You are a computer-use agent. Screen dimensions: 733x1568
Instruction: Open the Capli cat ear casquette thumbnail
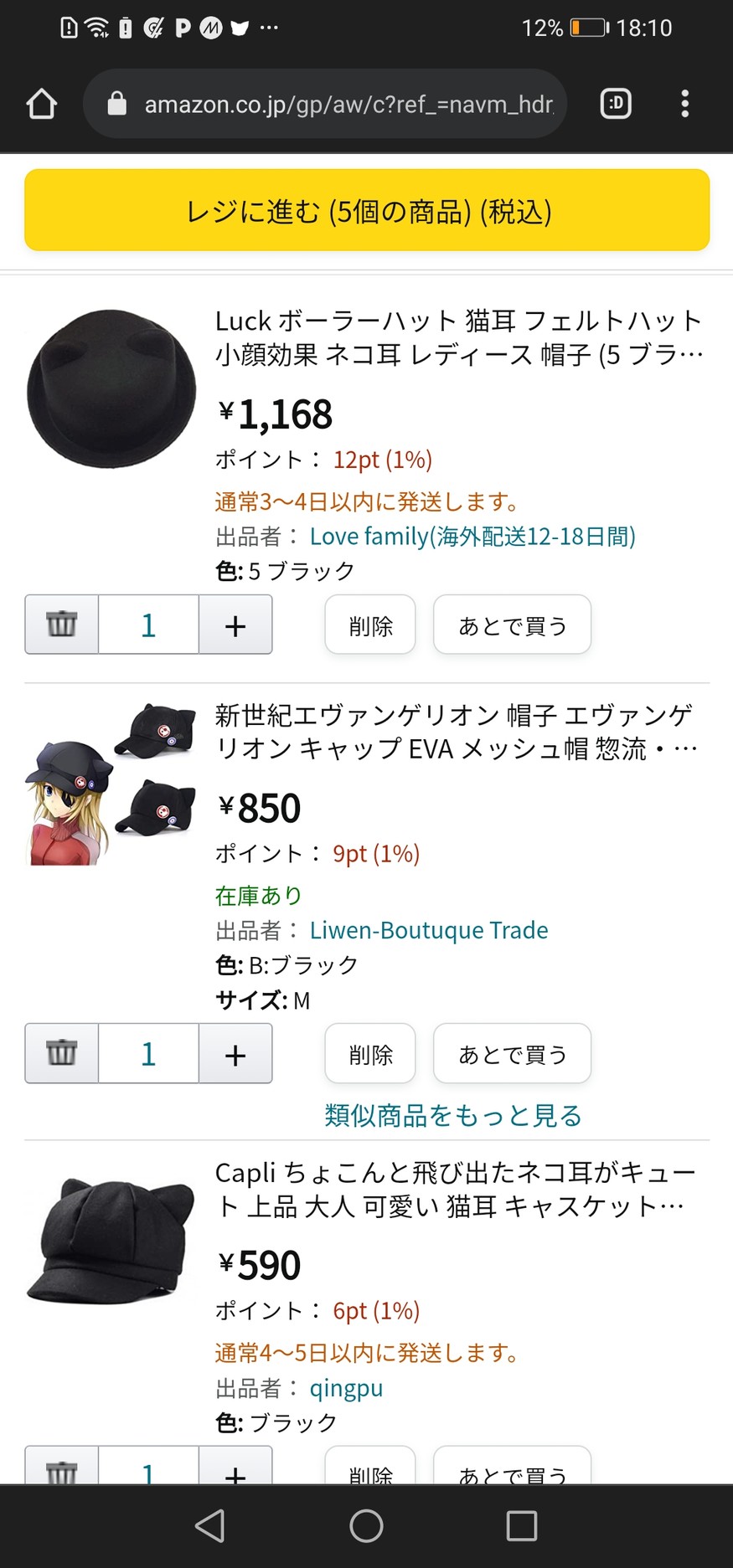[x=111, y=1239]
